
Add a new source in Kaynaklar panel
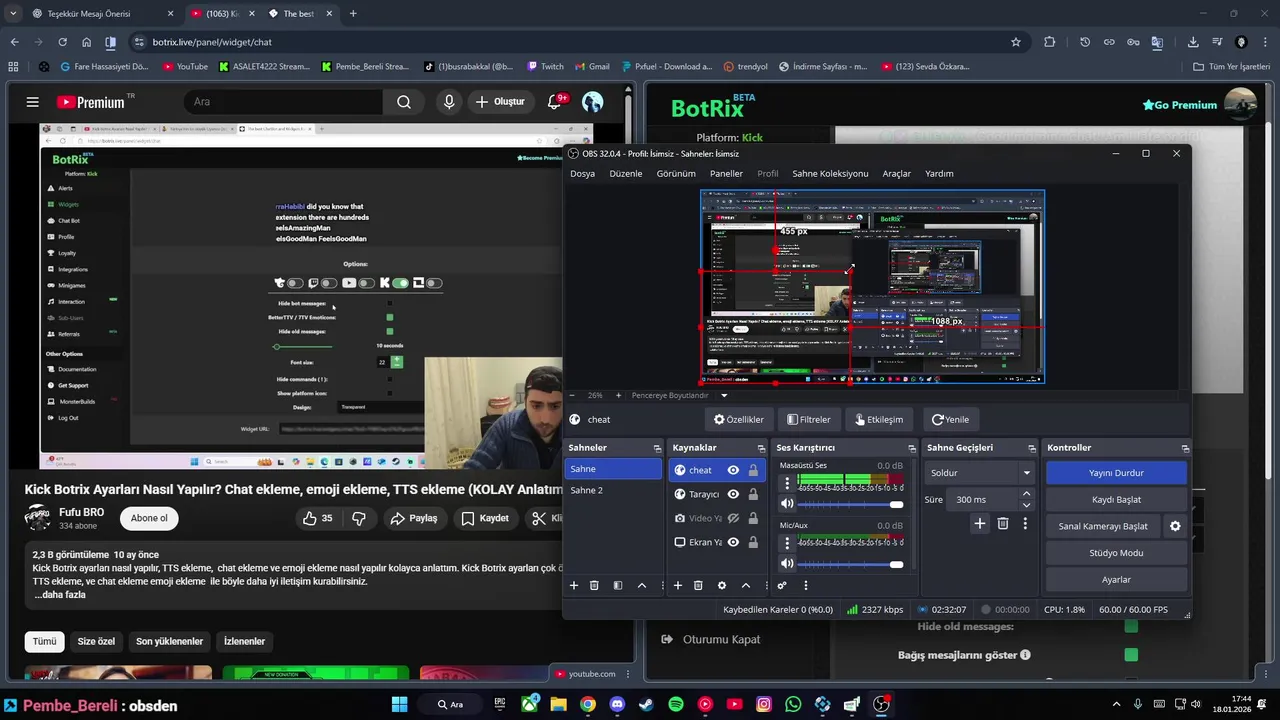point(678,585)
